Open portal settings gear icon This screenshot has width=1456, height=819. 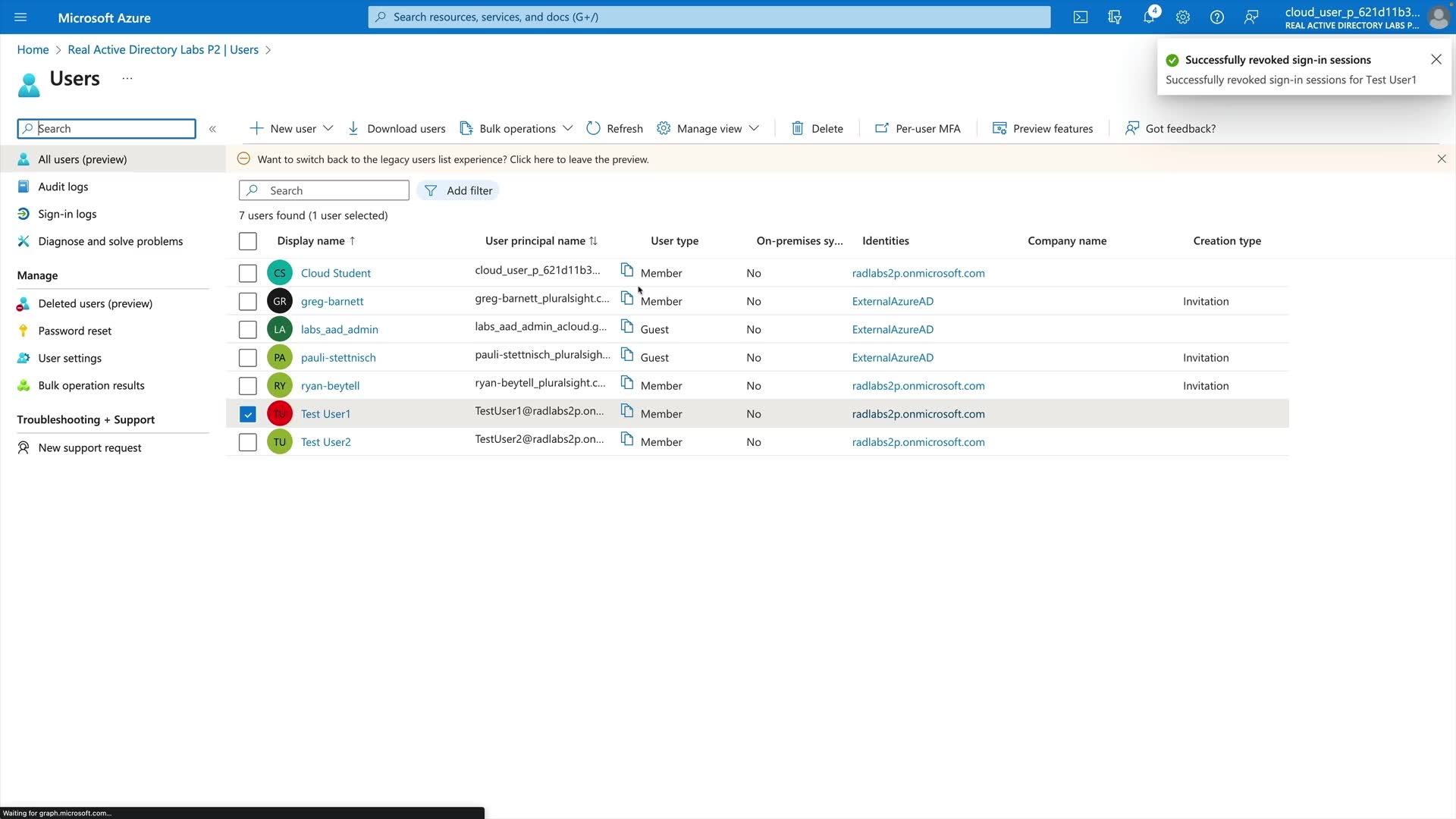coord(1182,17)
